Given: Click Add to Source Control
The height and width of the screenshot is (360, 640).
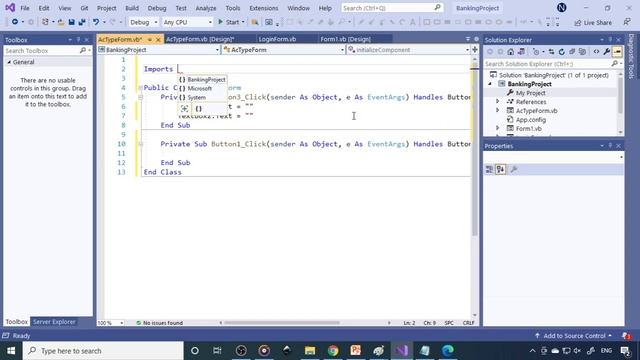Looking at the screenshot, I should (x=574, y=336).
